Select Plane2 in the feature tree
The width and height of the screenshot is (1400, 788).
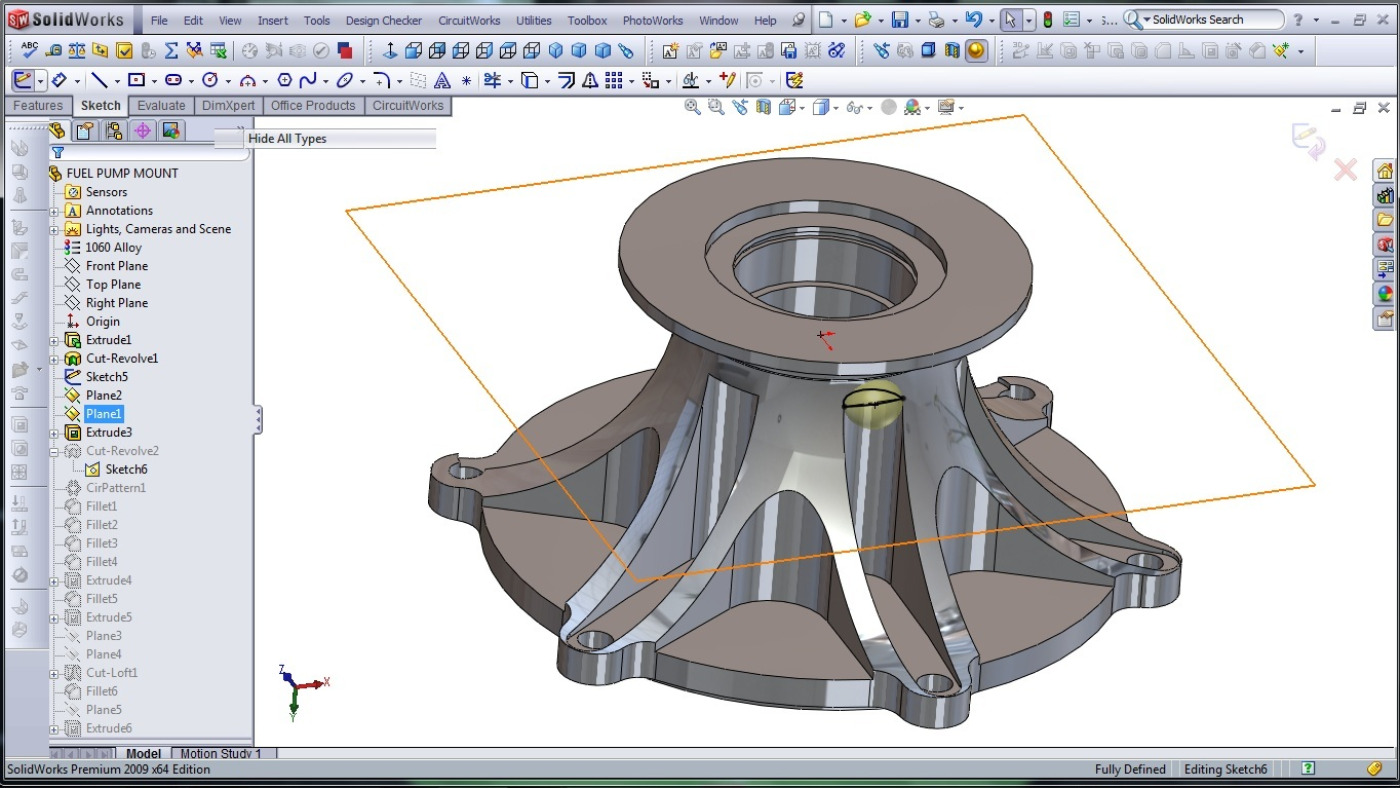pos(104,396)
